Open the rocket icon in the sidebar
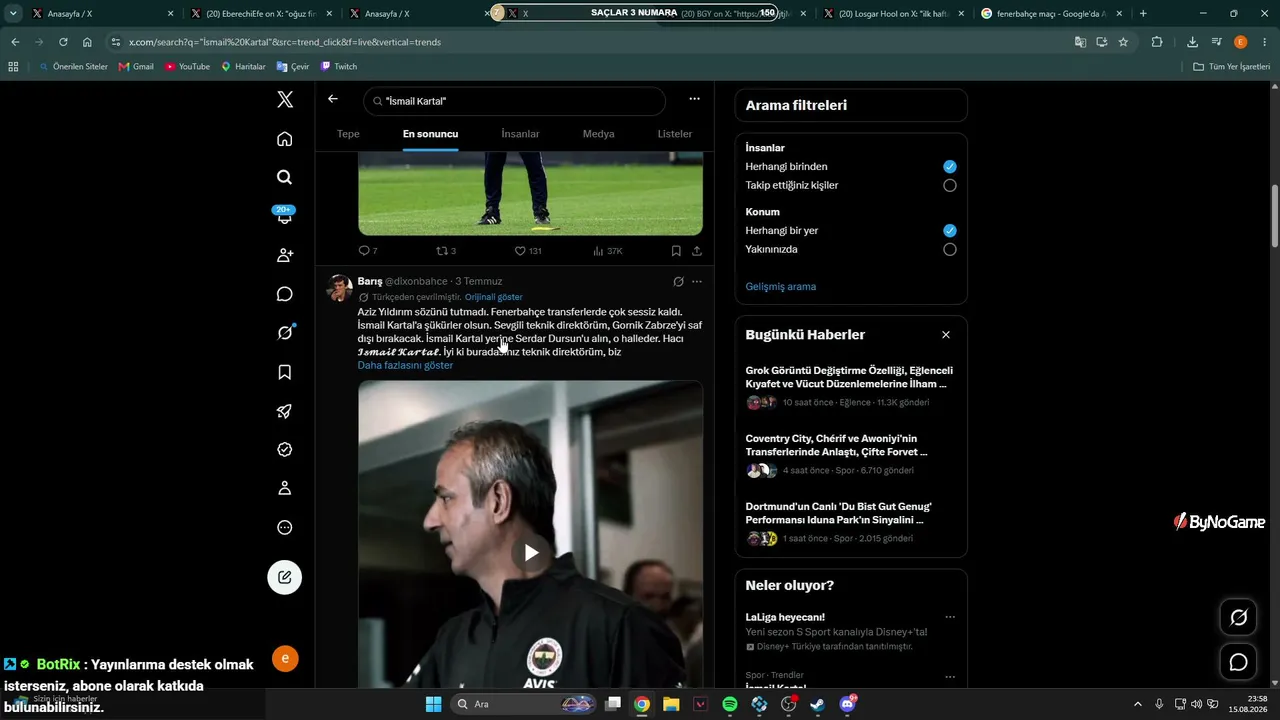This screenshot has height=720, width=1280. [x=285, y=411]
